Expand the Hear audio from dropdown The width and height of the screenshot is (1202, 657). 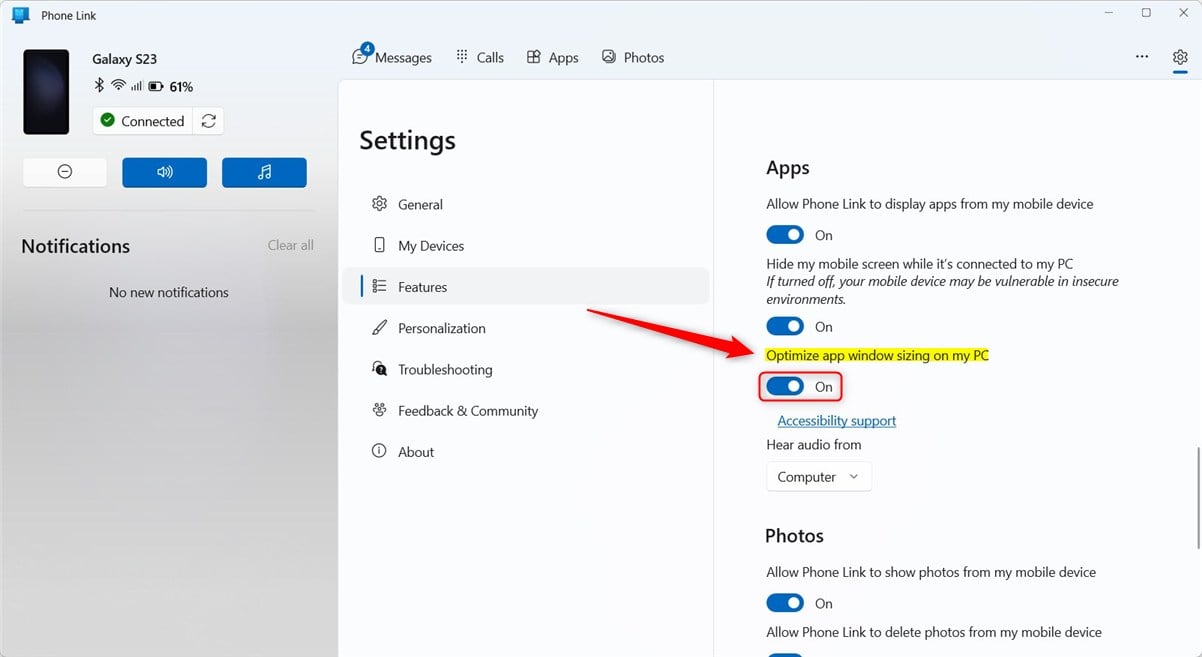(x=818, y=477)
